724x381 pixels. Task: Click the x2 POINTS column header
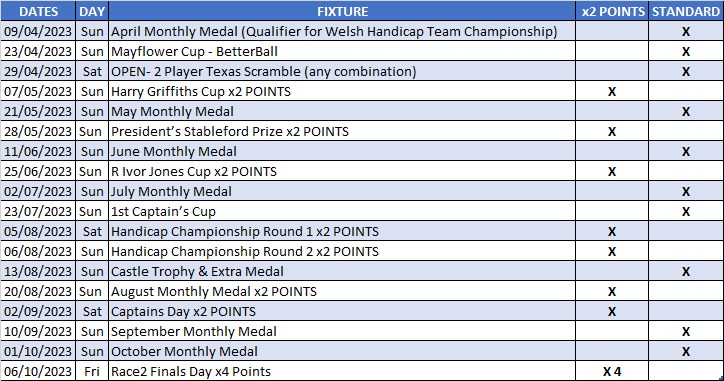(x=612, y=11)
